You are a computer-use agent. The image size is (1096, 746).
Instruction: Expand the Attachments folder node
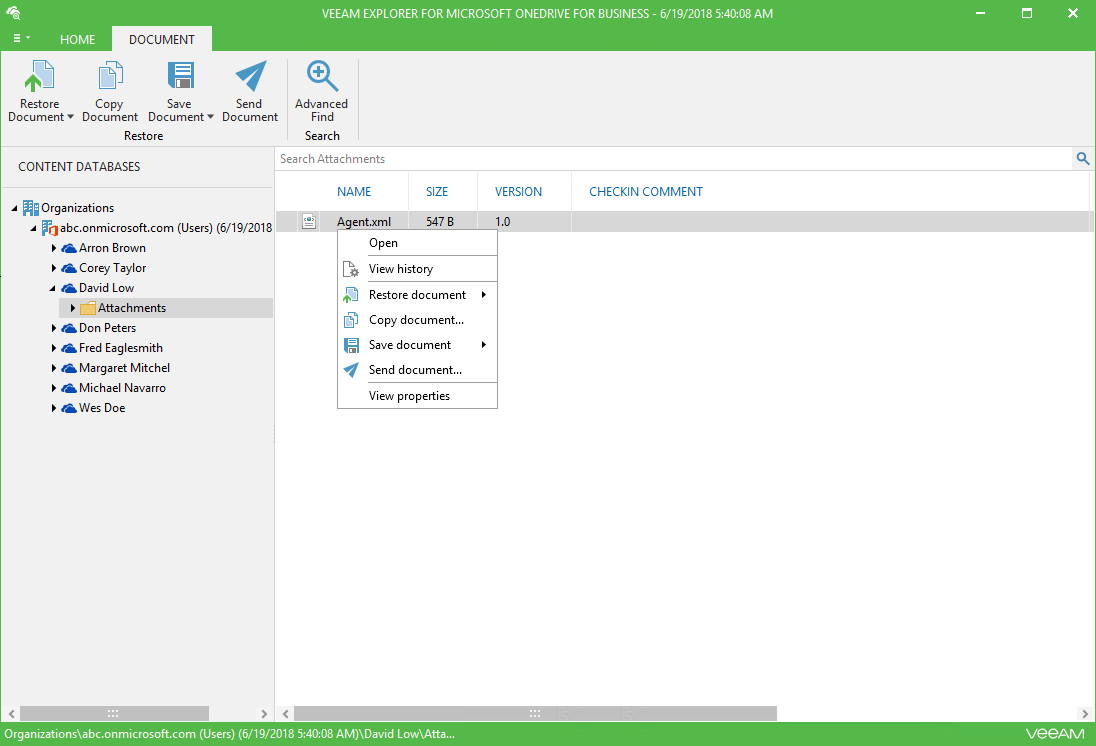pos(73,308)
